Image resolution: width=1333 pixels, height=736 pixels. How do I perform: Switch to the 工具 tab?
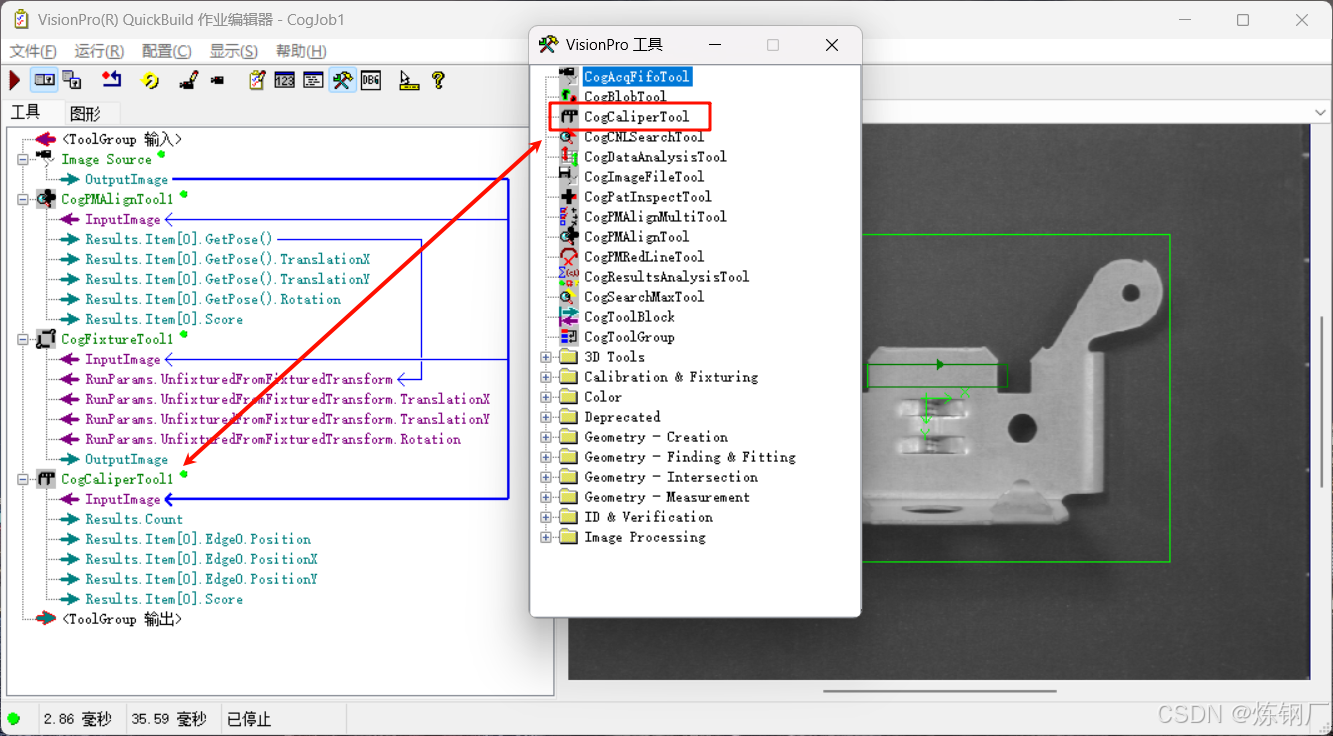[26, 112]
